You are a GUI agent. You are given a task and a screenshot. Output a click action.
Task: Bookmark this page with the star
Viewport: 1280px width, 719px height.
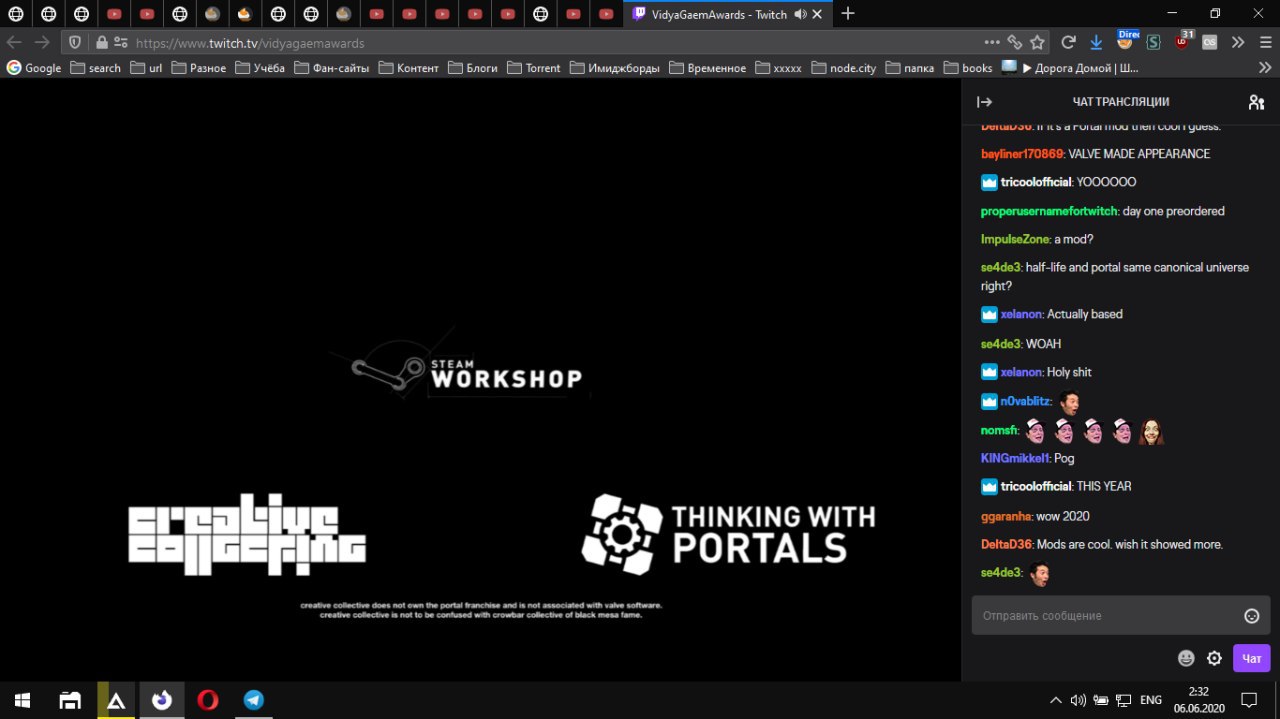(1037, 43)
